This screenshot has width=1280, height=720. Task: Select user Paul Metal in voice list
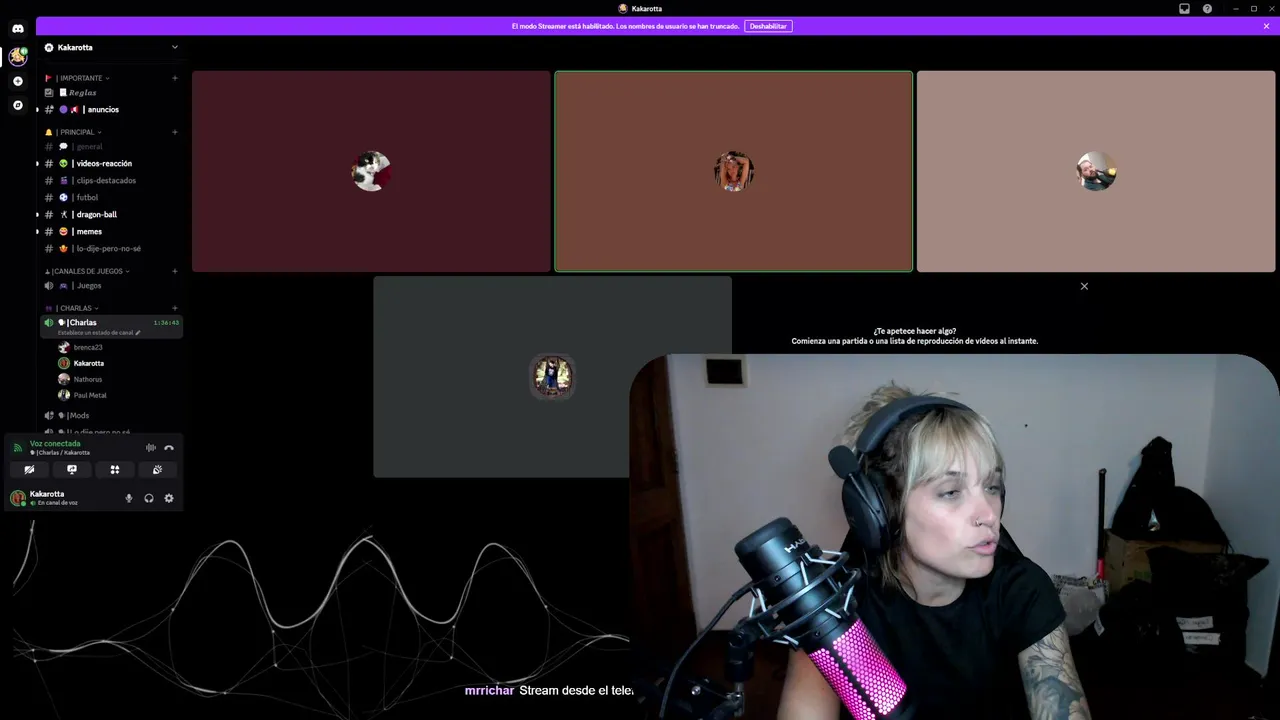coord(119,396)
